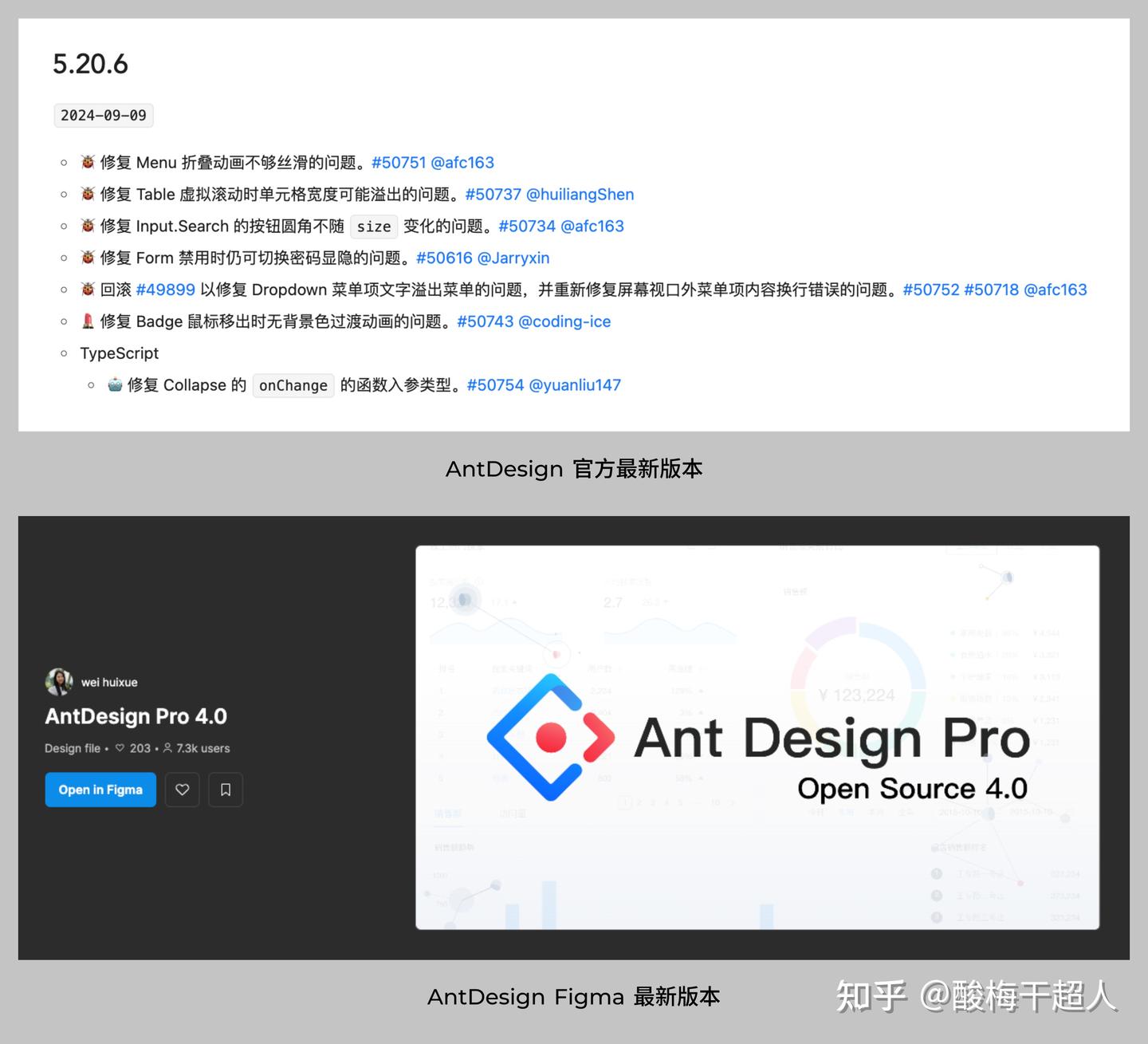Screen dimensions: 1148x1044
Task: Click the lipstick emoji beside the Badge fix
Action: click(x=87, y=321)
